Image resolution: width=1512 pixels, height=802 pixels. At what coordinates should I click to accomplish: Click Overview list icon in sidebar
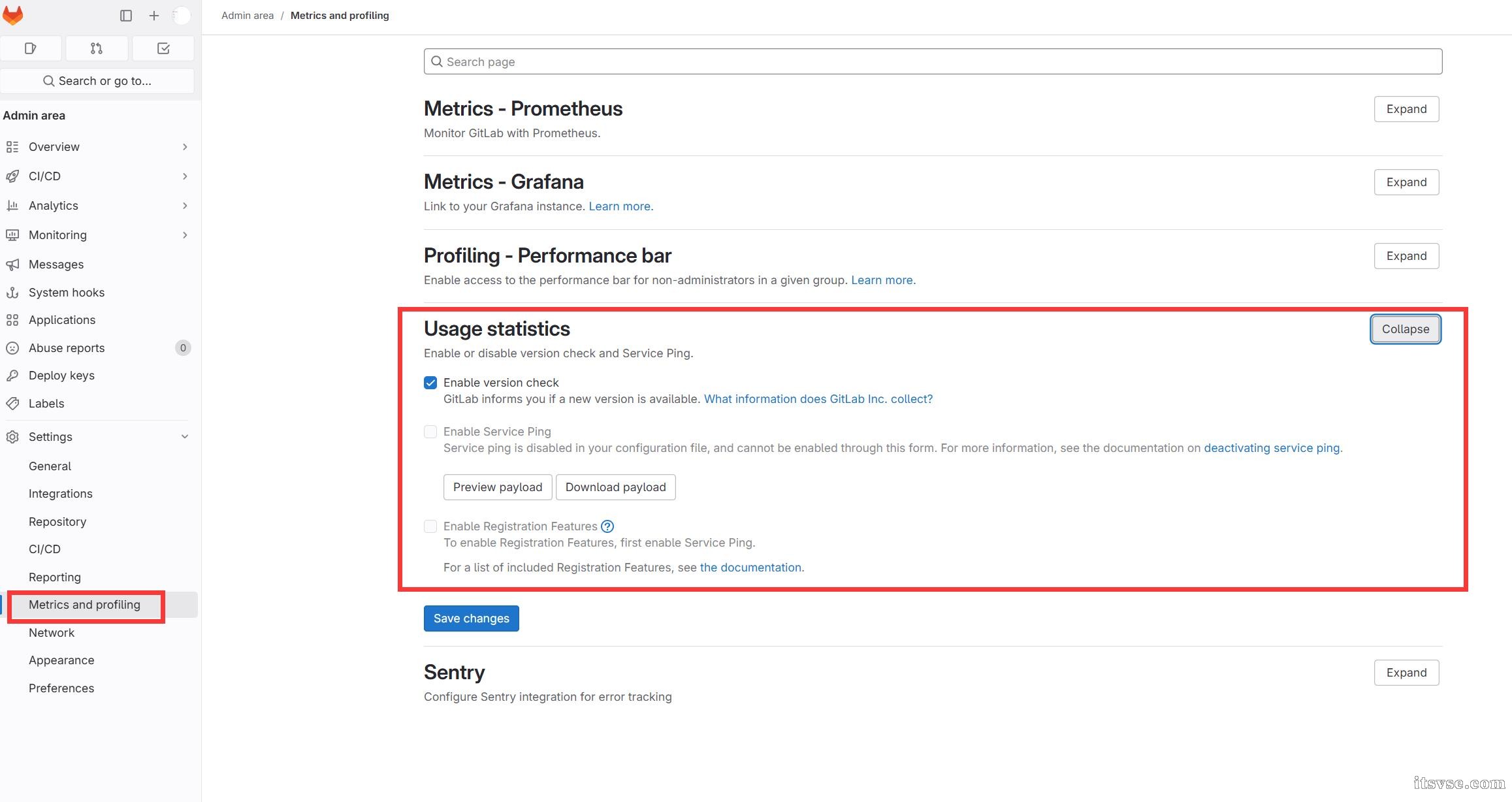tap(12, 147)
